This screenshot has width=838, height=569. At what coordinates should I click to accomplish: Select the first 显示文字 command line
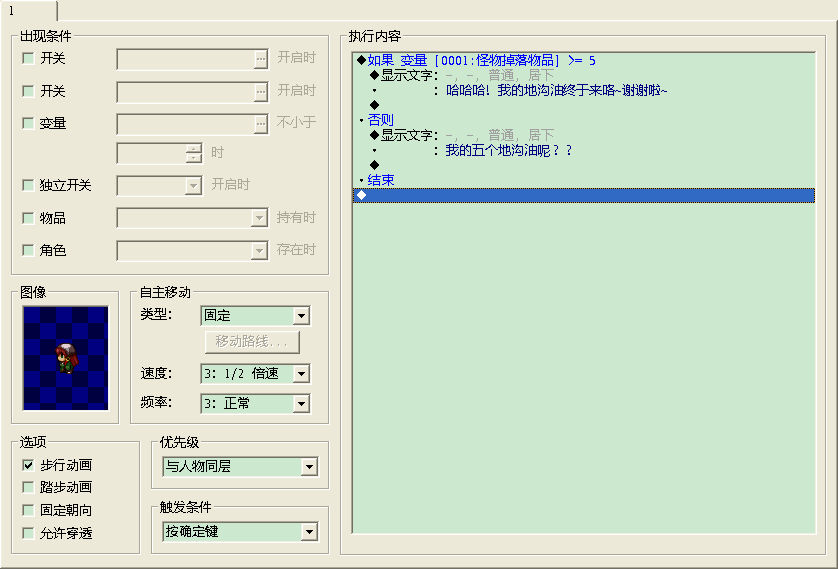pyautogui.click(x=584, y=75)
